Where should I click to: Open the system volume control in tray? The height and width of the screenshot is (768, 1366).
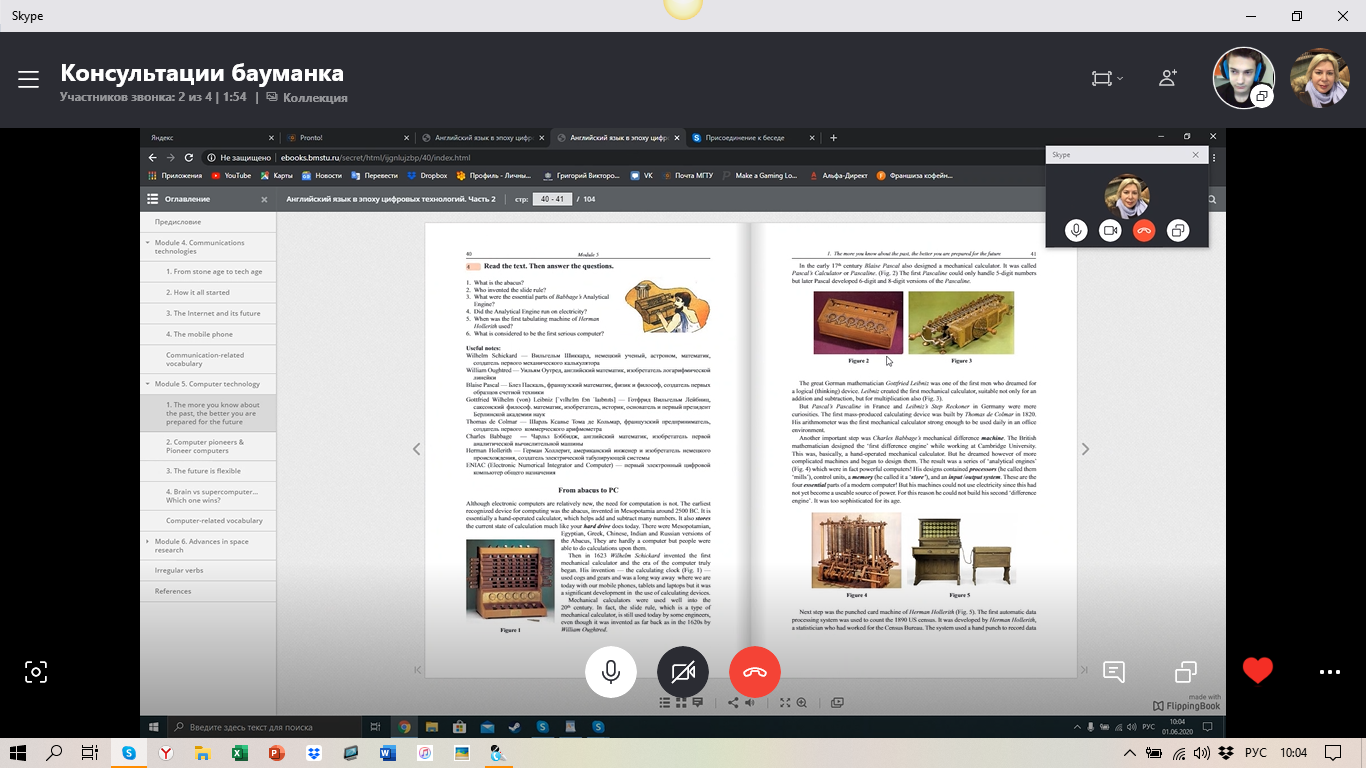pos(1202,753)
